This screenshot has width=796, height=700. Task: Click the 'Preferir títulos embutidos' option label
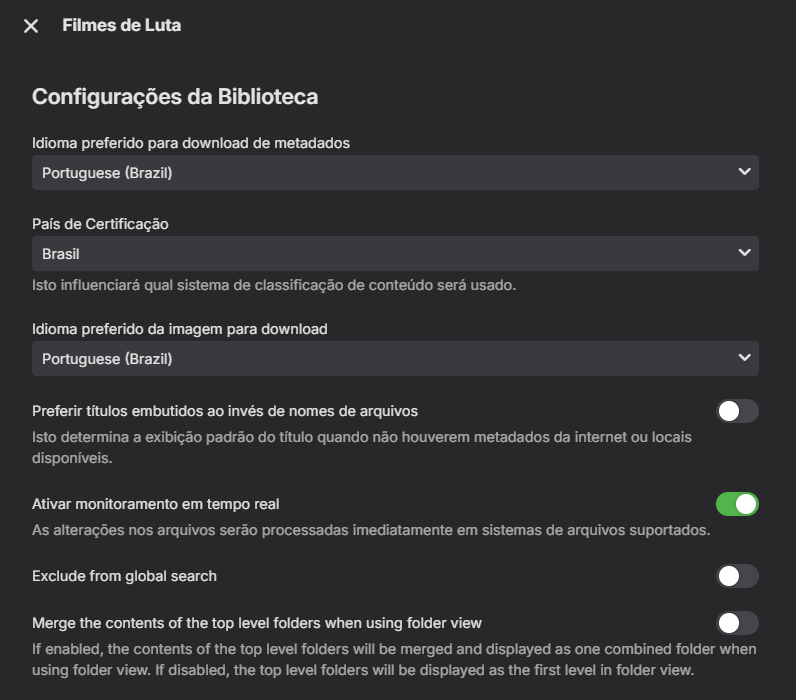pyautogui.click(x=225, y=411)
